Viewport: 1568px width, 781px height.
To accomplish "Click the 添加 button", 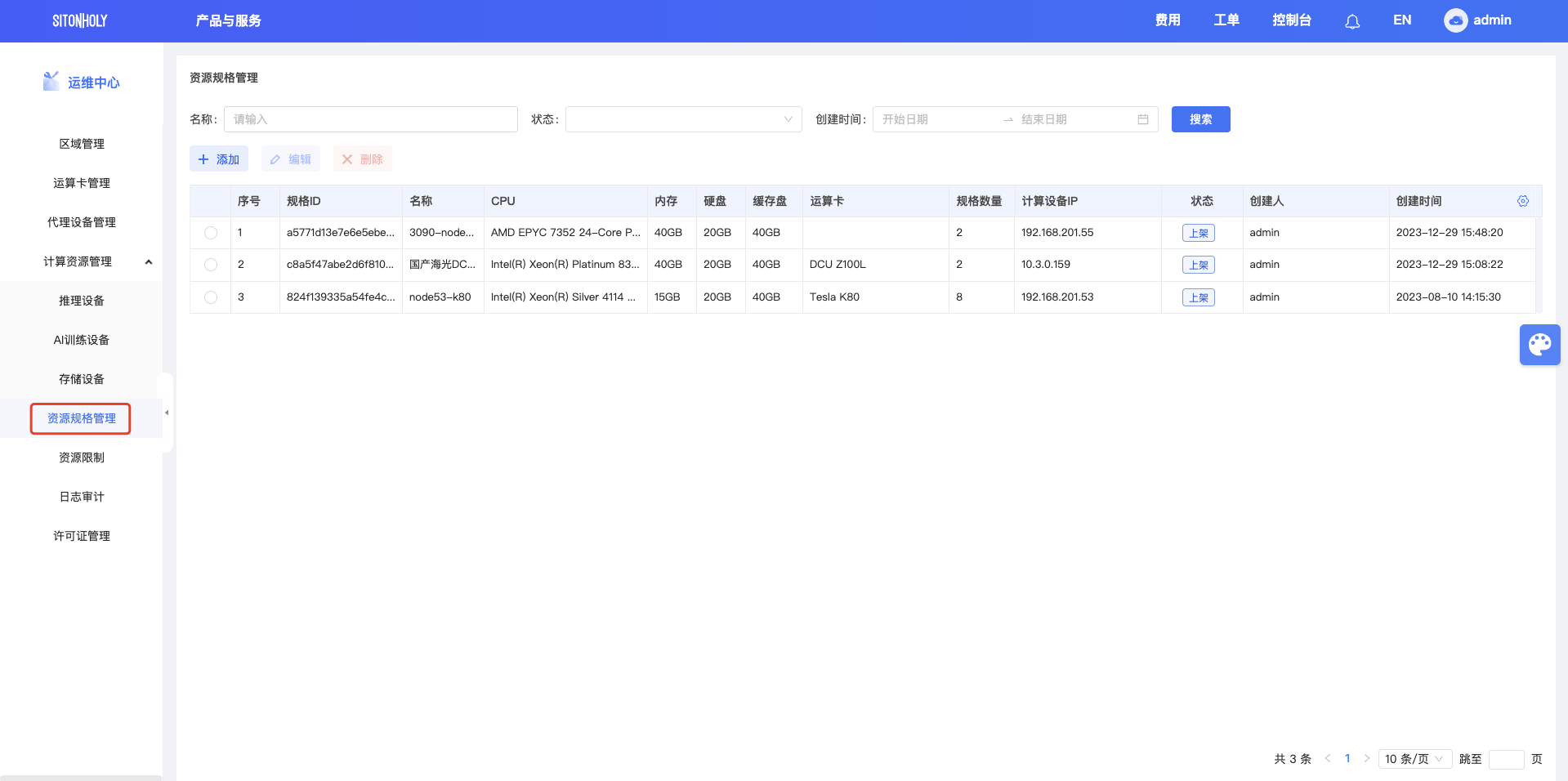I will click(x=219, y=159).
